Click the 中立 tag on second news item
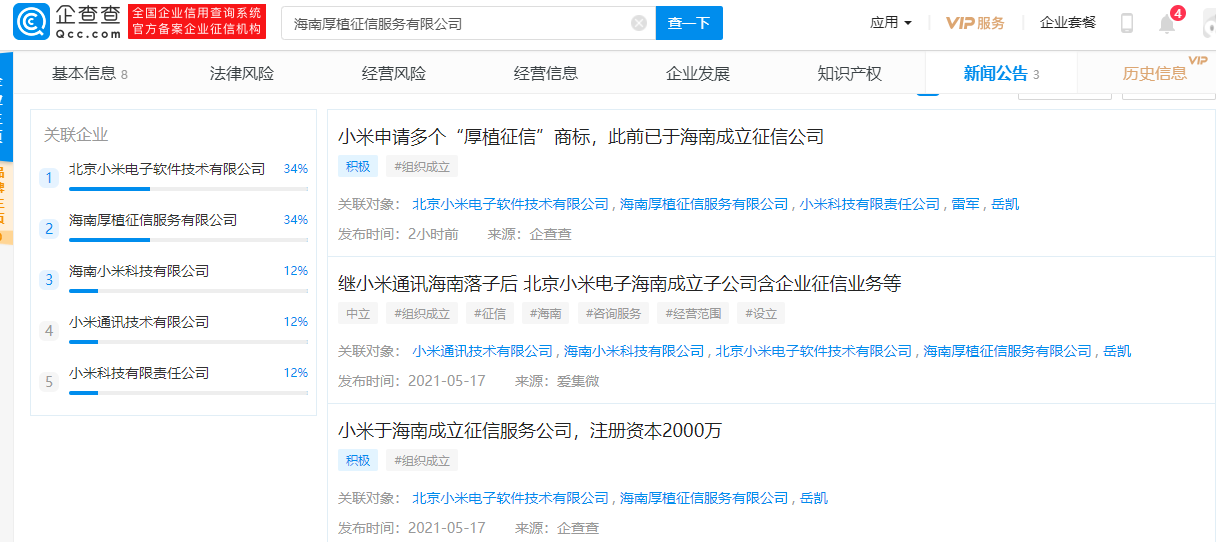The image size is (1216, 542). coord(358,313)
